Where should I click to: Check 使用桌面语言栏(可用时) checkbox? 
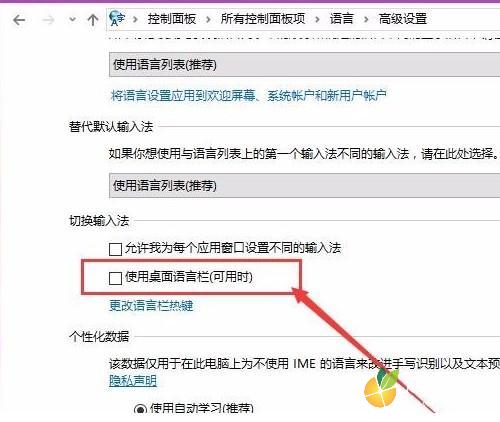pos(115,278)
